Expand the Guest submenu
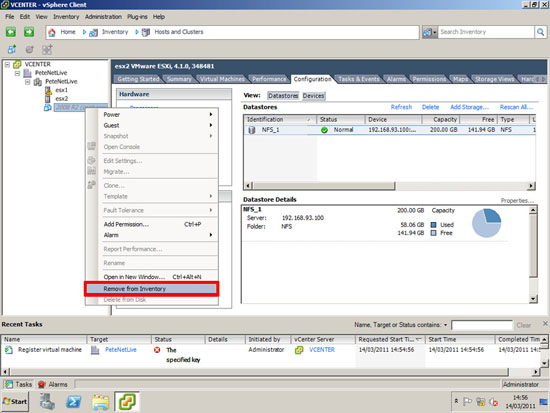The width and height of the screenshot is (550, 413). click(x=158, y=126)
